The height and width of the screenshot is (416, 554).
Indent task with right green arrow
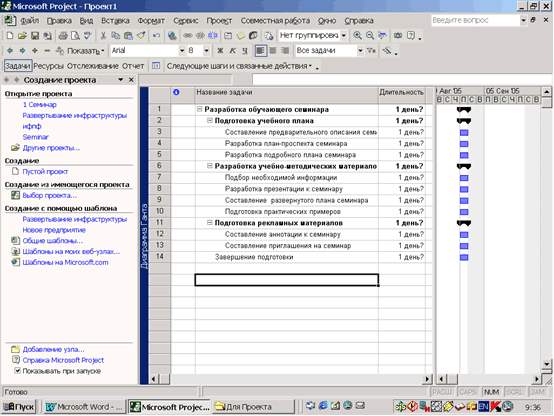22,51
